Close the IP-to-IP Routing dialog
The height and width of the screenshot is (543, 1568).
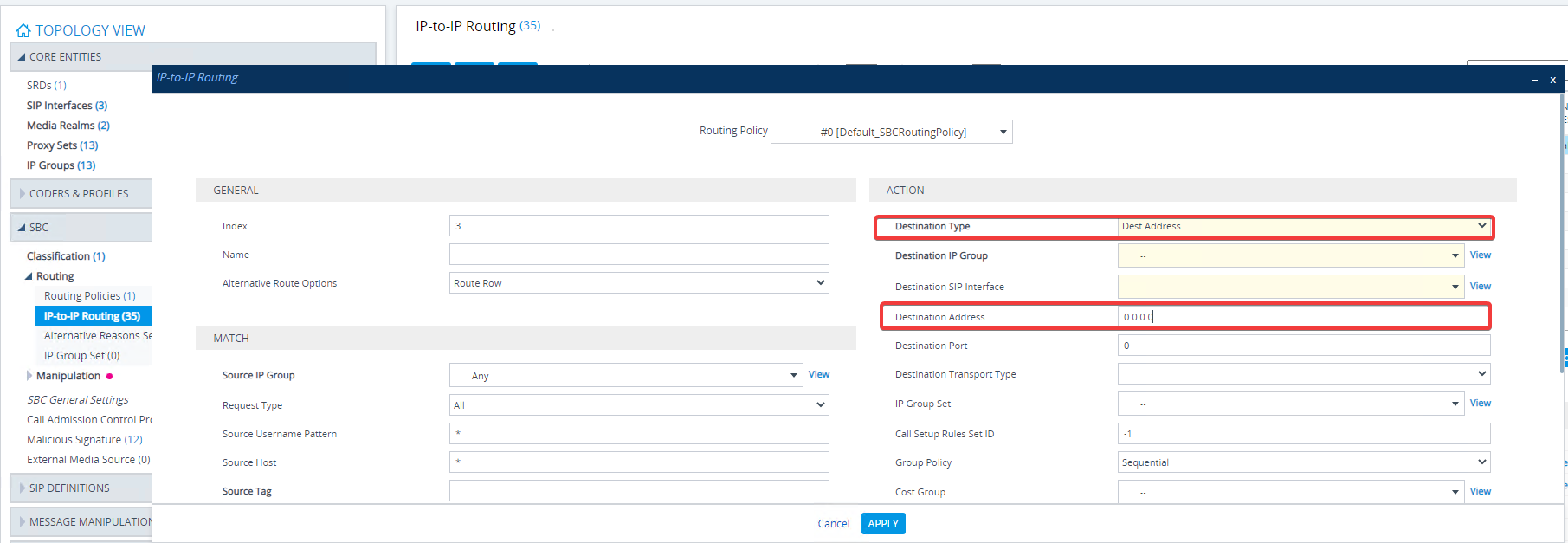point(1552,80)
